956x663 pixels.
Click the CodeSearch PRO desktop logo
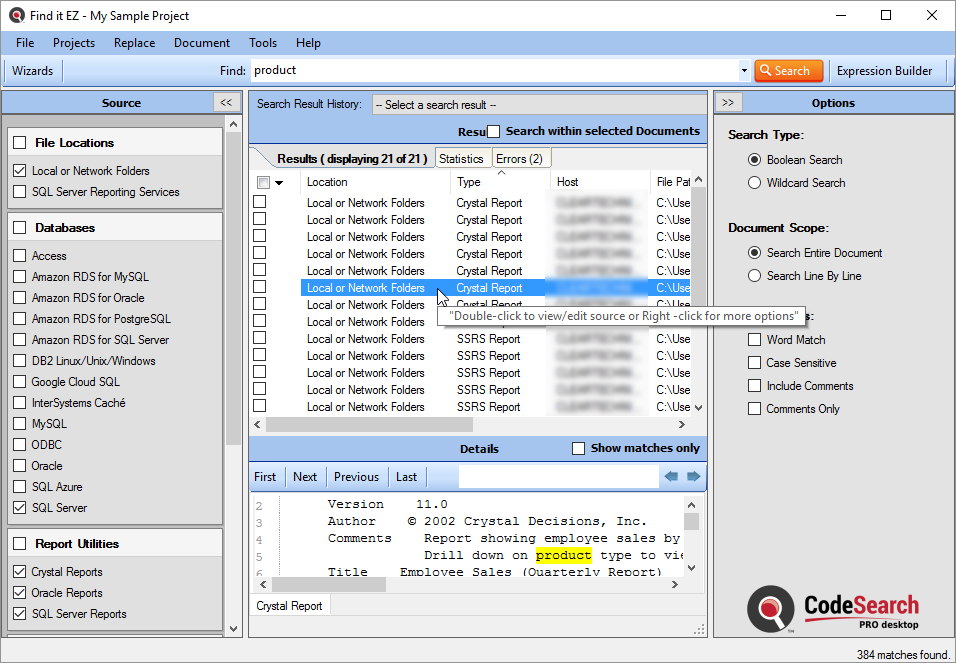(x=833, y=609)
